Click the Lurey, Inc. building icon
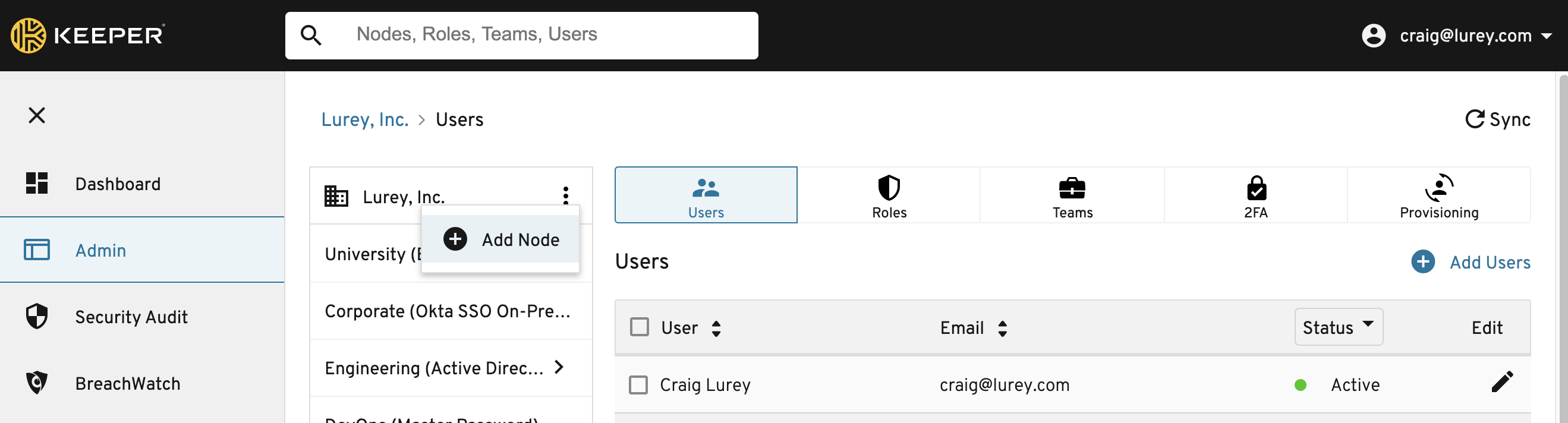The height and width of the screenshot is (423, 1568). (x=336, y=196)
